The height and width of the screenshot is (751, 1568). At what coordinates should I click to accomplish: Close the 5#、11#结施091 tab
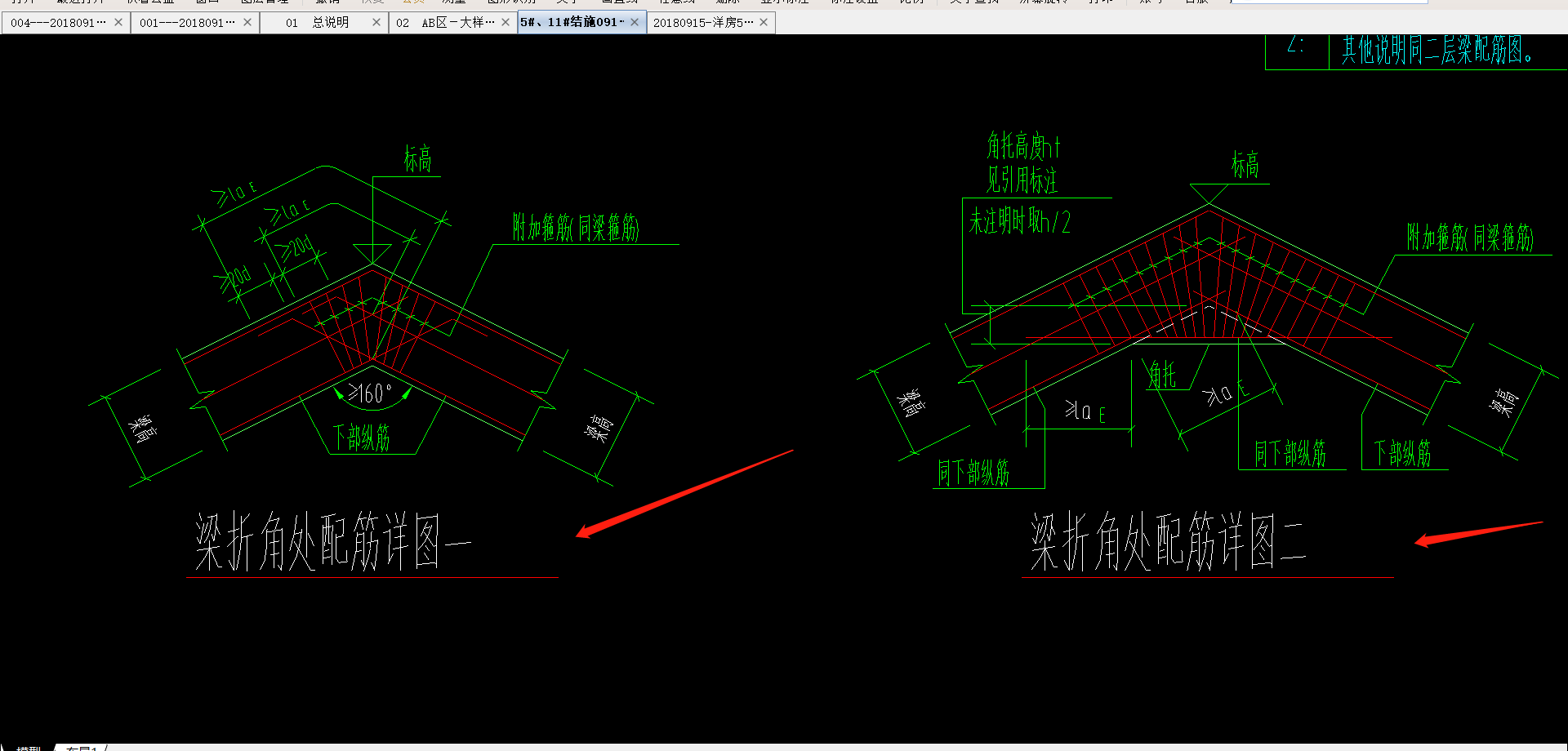click(635, 22)
